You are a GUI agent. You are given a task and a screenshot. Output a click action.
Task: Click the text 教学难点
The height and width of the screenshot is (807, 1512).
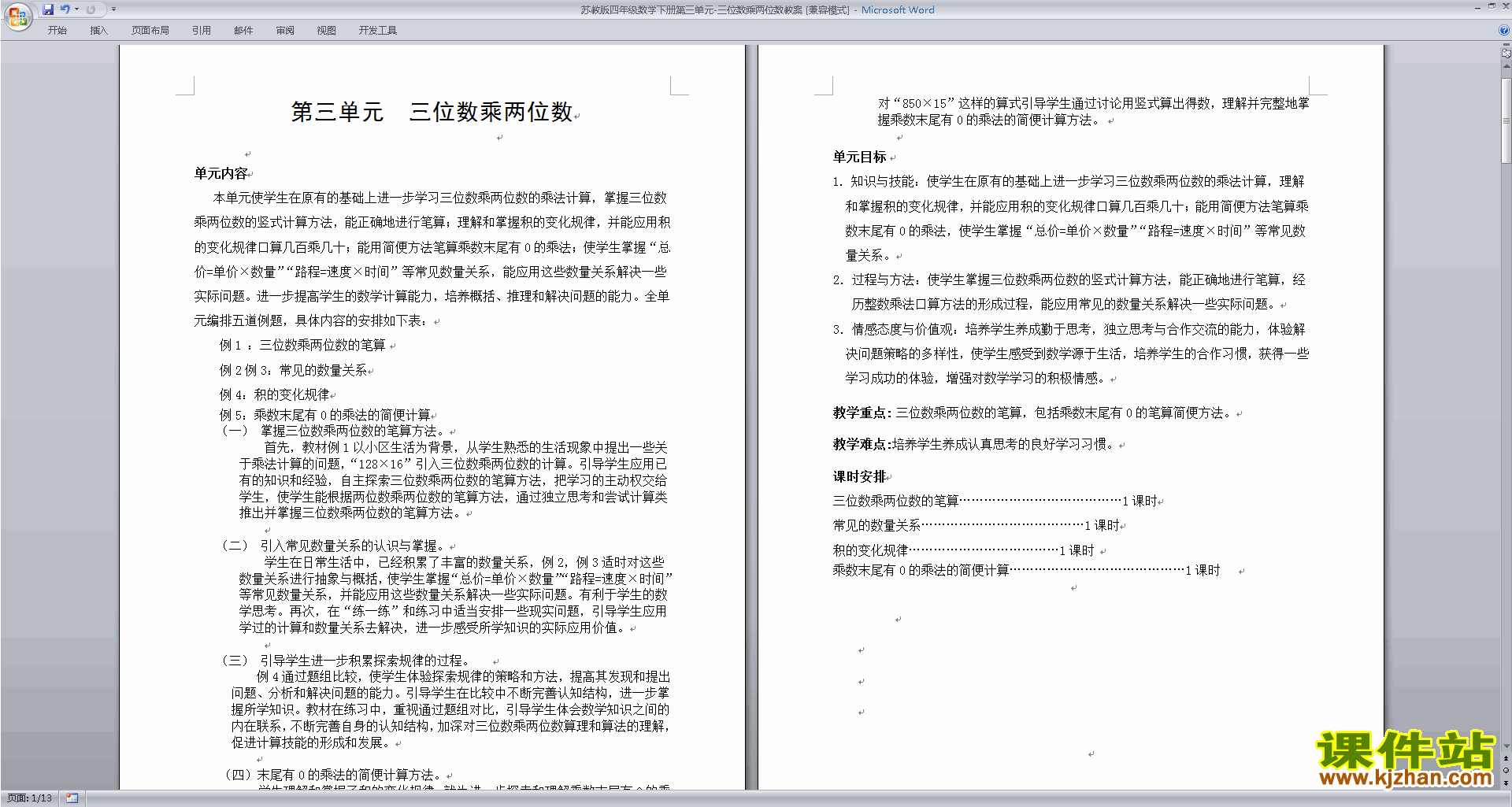pos(860,444)
